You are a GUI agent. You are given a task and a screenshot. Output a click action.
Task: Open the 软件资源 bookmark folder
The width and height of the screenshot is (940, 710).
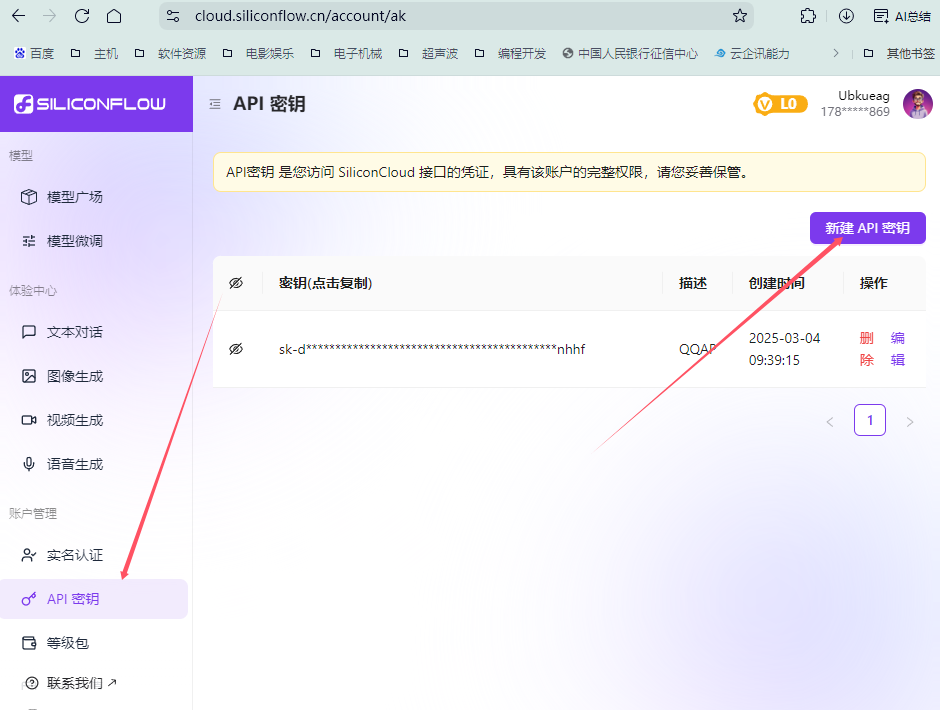pyautogui.click(x=170, y=53)
